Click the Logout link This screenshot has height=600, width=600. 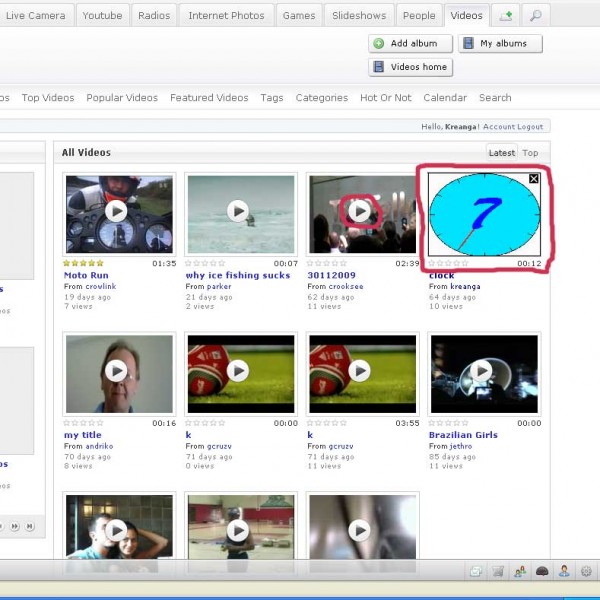(x=530, y=127)
